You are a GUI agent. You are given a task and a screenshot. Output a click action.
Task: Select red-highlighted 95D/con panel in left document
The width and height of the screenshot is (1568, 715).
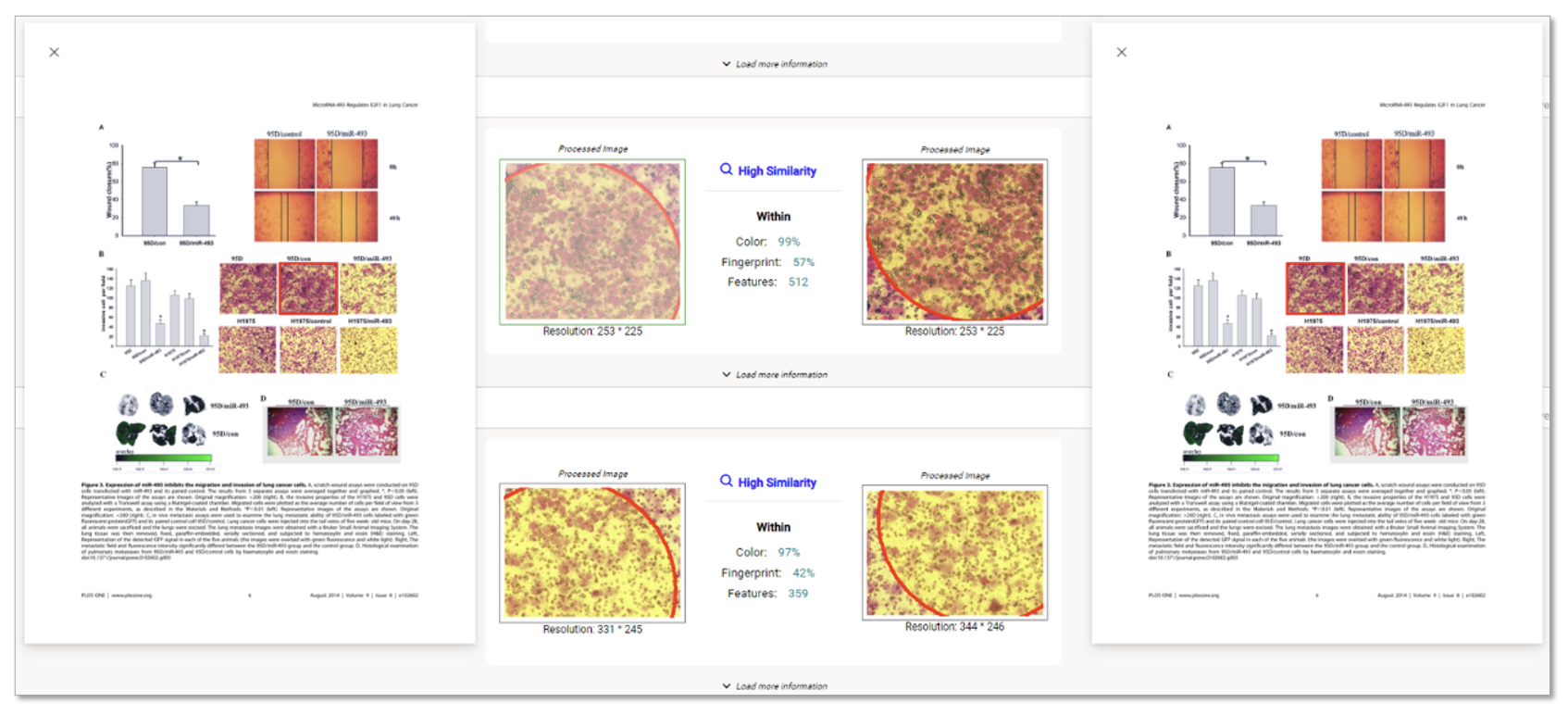pos(308,289)
